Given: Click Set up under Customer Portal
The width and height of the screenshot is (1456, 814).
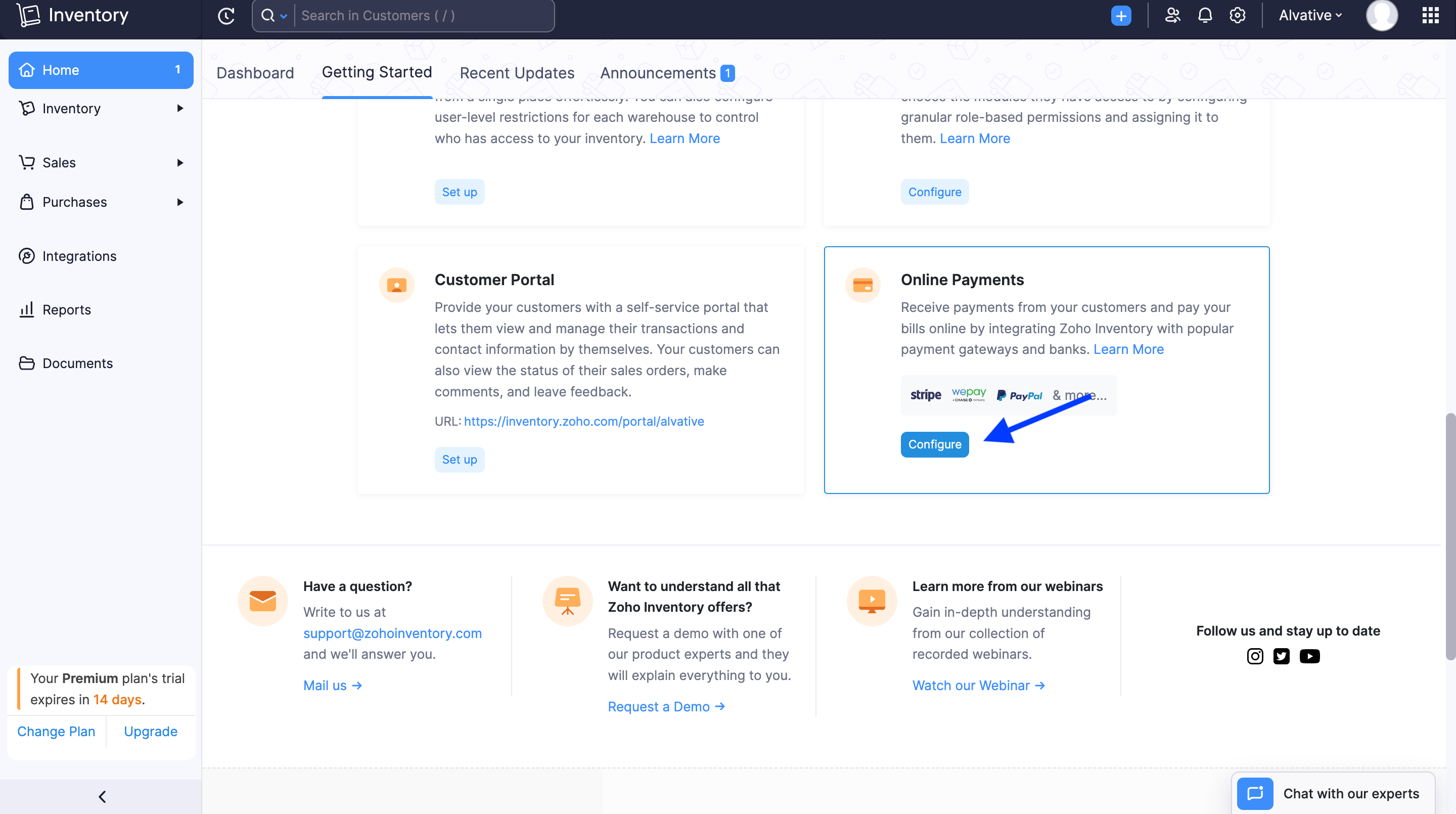Looking at the screenshot, I should (x=460, y=460).
